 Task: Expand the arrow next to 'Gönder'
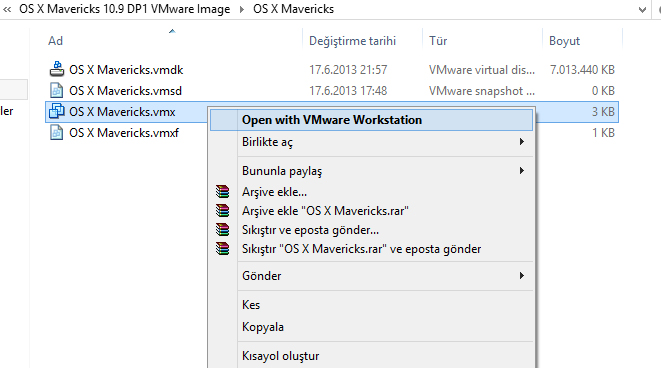click(x=522, y=275)
